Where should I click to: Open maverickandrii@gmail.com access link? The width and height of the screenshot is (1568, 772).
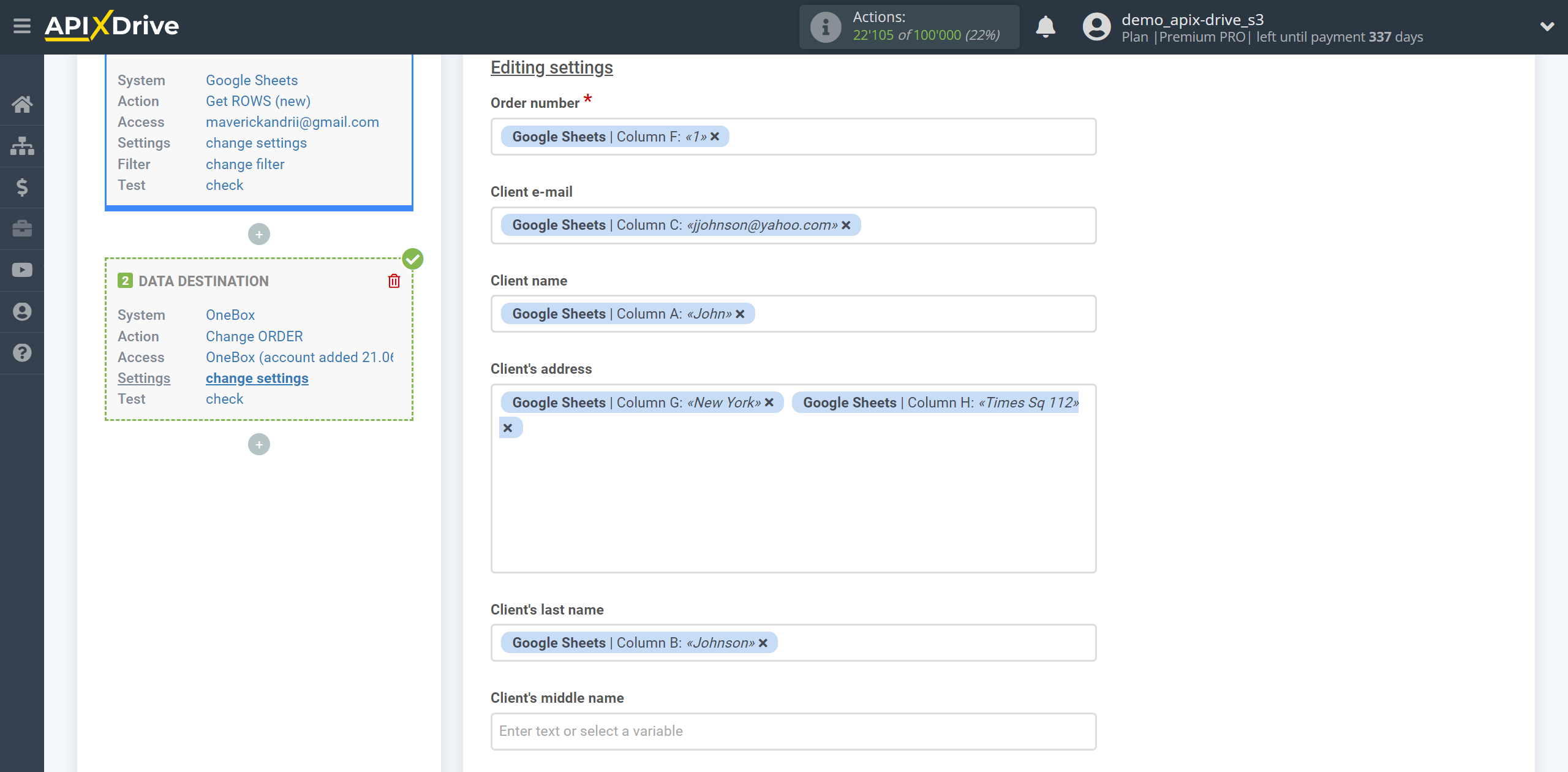pos(292,122)
